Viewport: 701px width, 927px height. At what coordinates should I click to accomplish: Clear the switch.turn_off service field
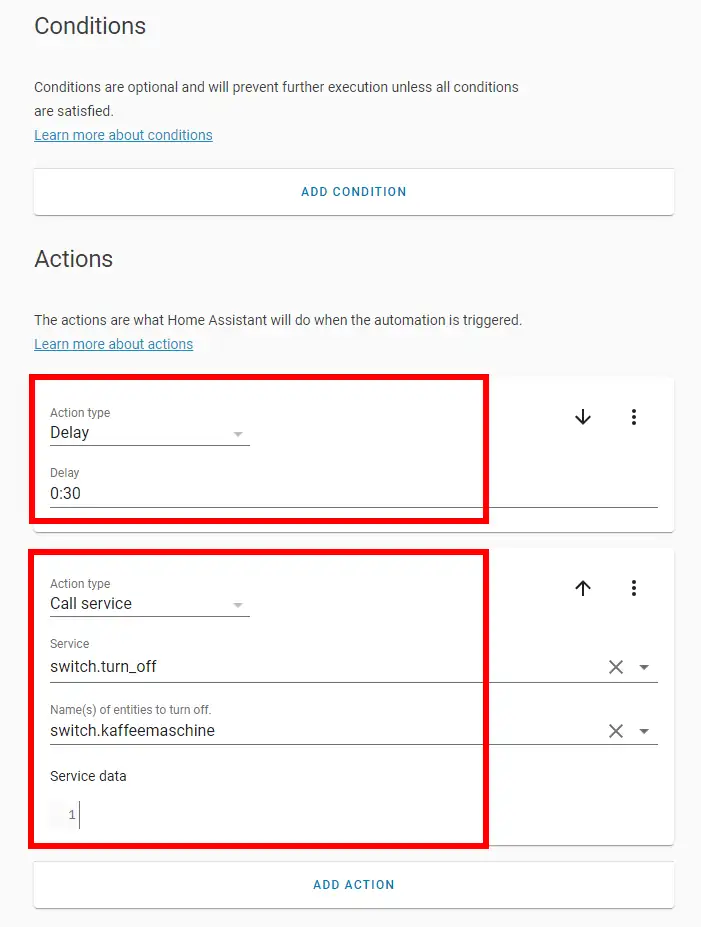[x=616, y=667]
